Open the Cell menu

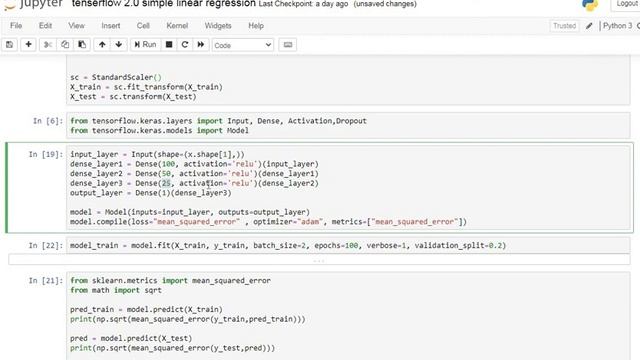click(x=143, y=26)
